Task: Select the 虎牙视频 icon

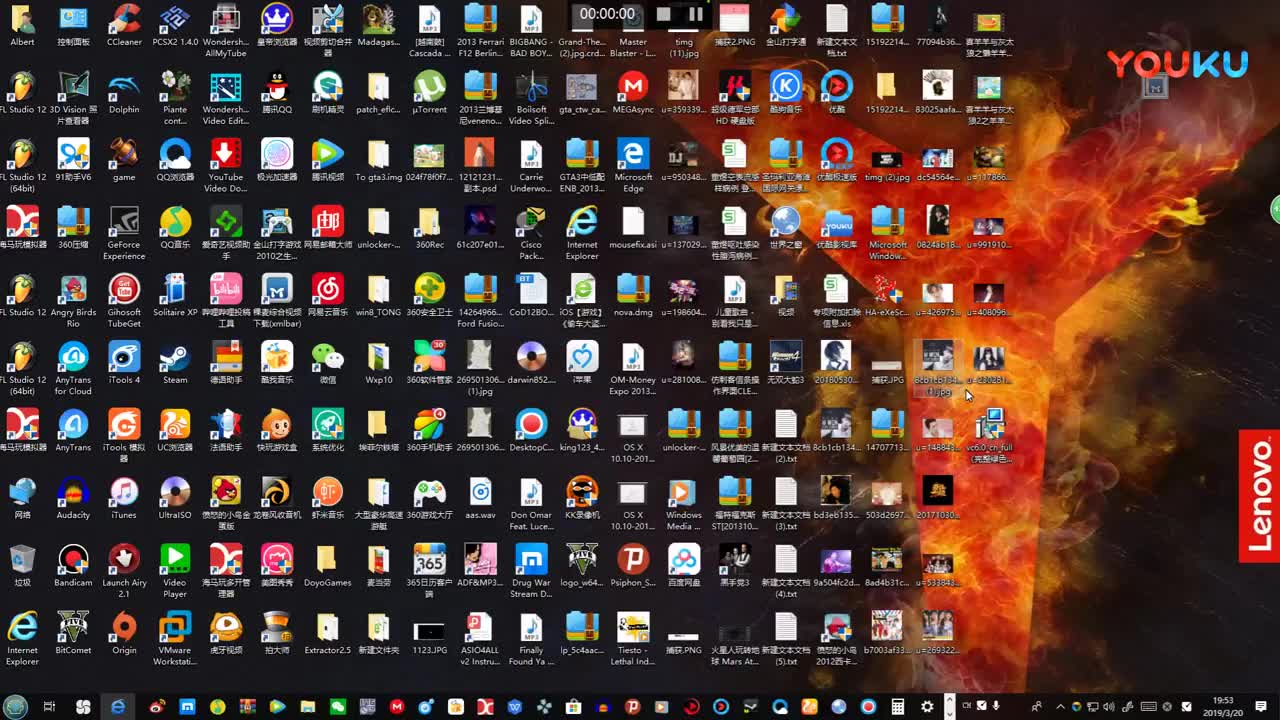Action: (226, 634)
